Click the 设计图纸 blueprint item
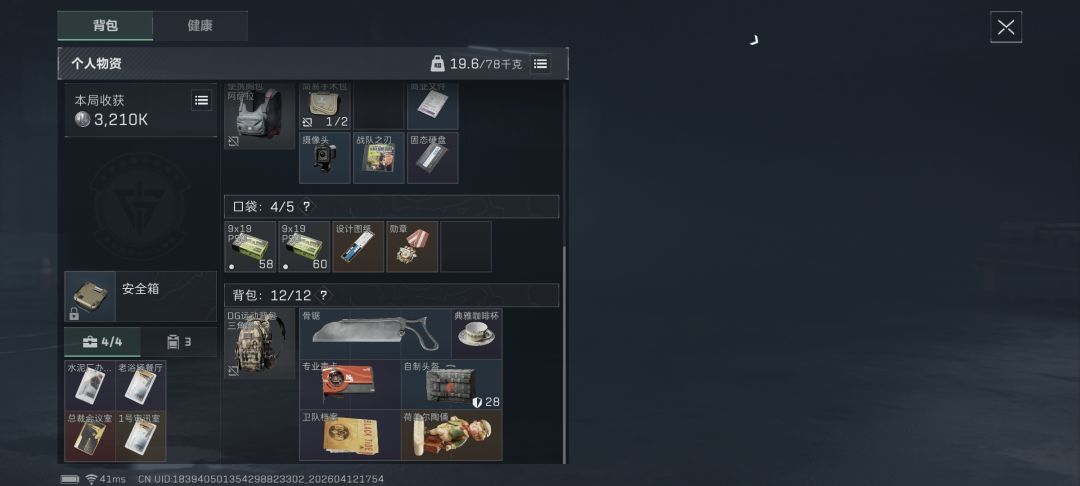Image resolution: width=1080 pixels, height=486 pixels. (x=358, y=246)
